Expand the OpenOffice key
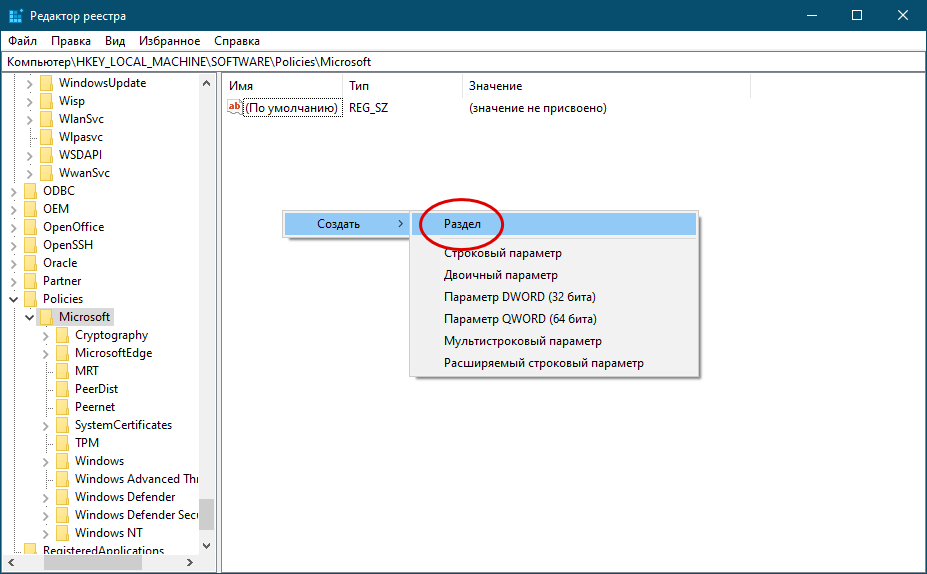927x574 pixels. point(14,228)
